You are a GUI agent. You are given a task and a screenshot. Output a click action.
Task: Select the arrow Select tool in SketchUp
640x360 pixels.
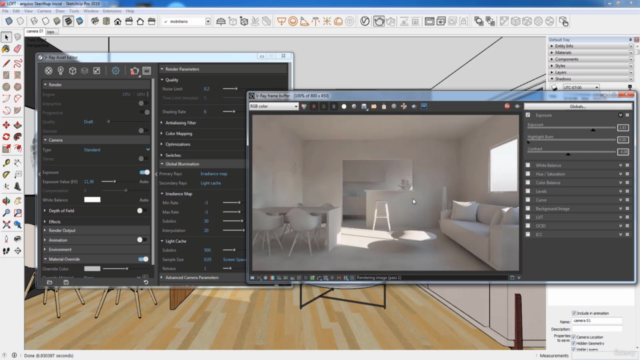point(6,37)
